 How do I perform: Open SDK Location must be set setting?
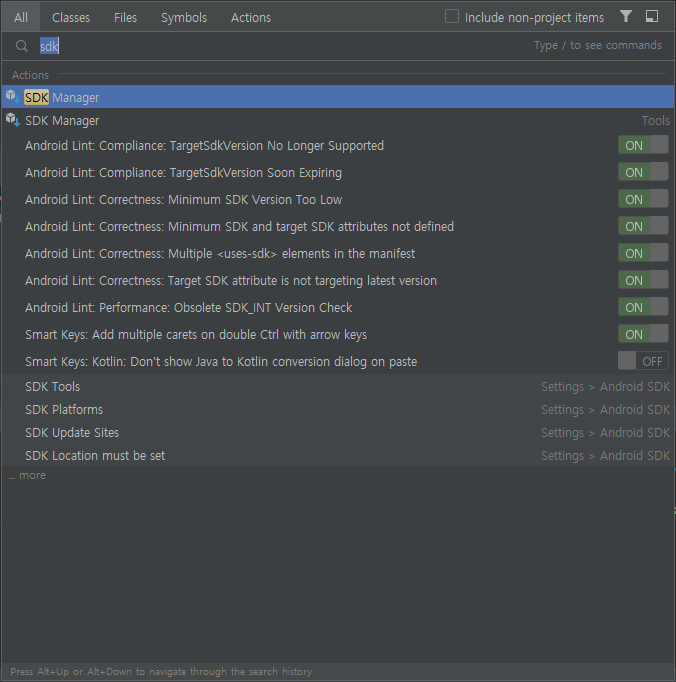pyautogui.click(x=338, y=455)
